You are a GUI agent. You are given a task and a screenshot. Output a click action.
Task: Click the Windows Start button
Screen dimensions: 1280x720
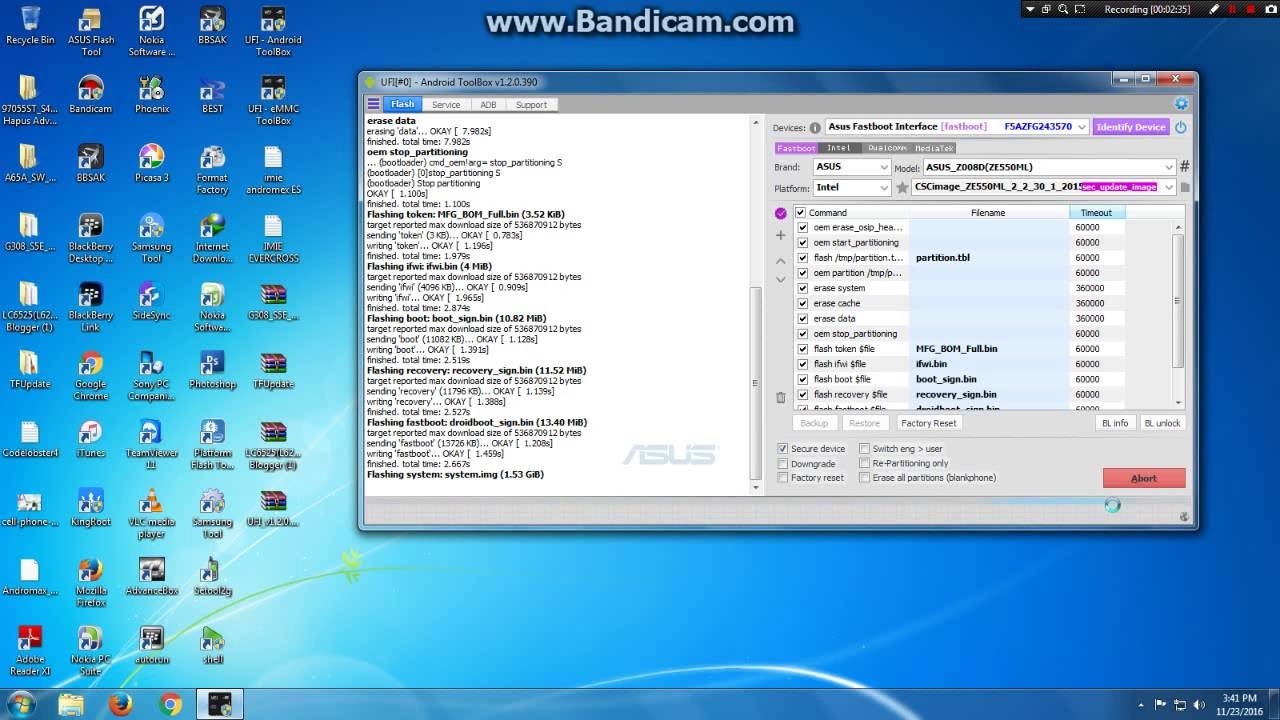pyautogui.click(x=20, y=704)
